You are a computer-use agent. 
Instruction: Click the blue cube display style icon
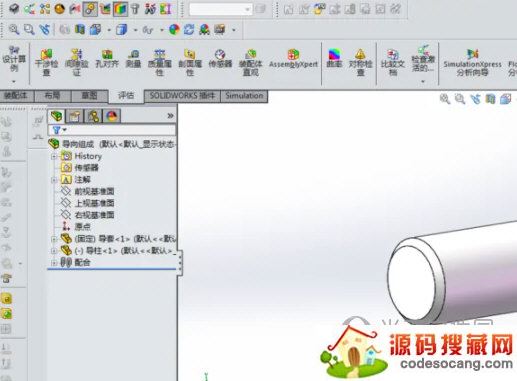(x=122, y=30)
